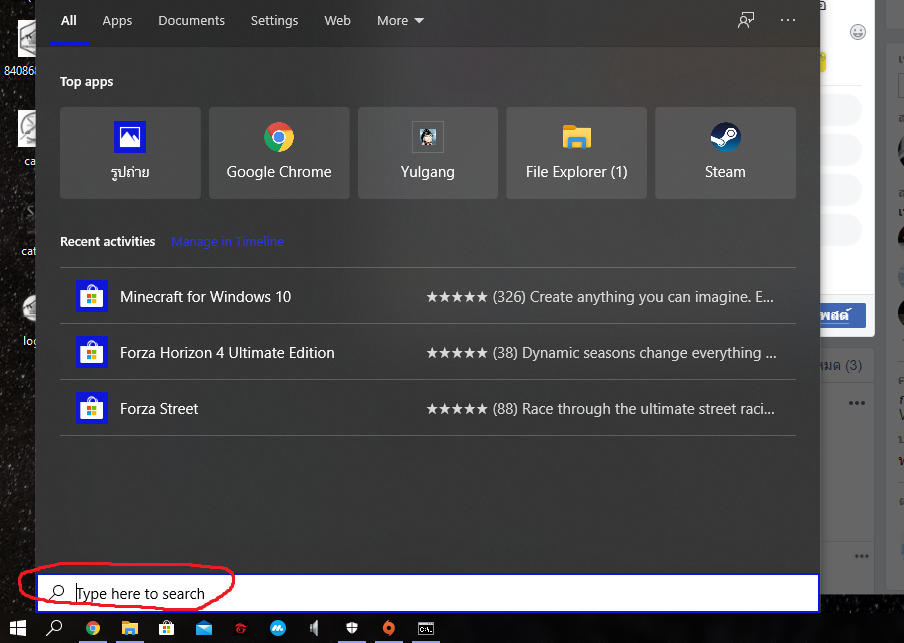Expand the More dropdown filter

(400, 21)
